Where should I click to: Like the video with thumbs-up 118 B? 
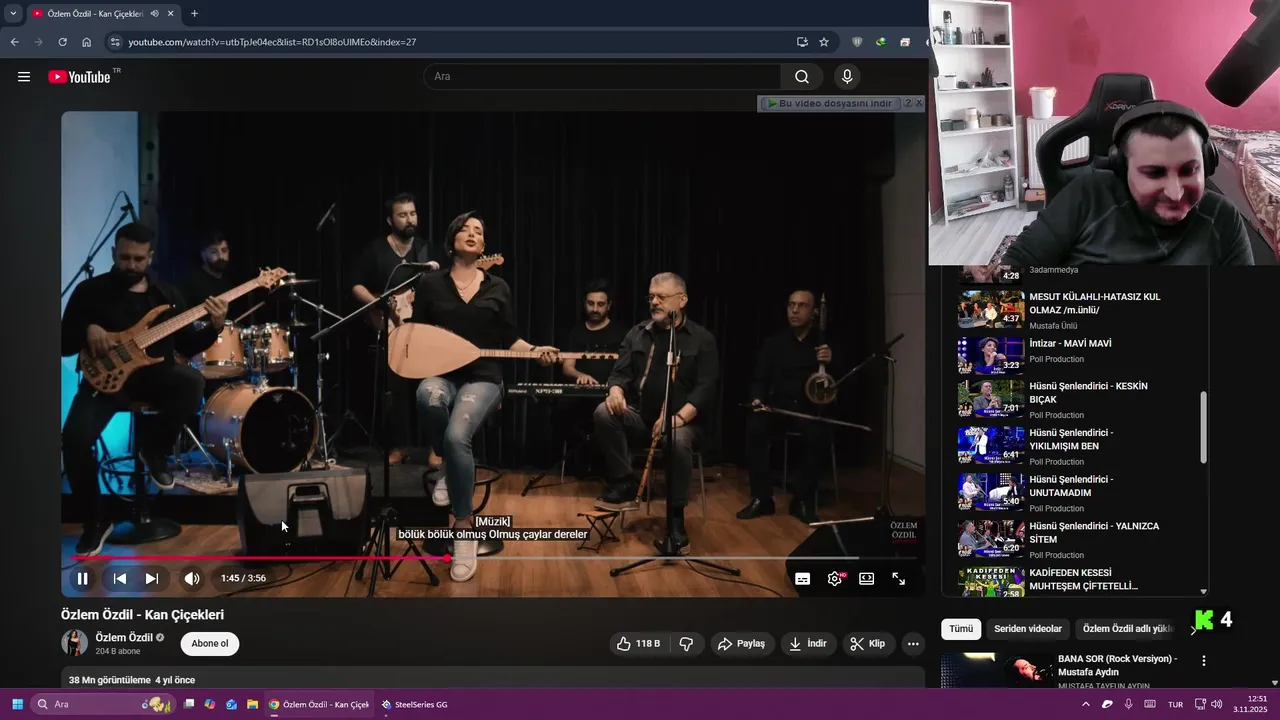coord(640,644)
